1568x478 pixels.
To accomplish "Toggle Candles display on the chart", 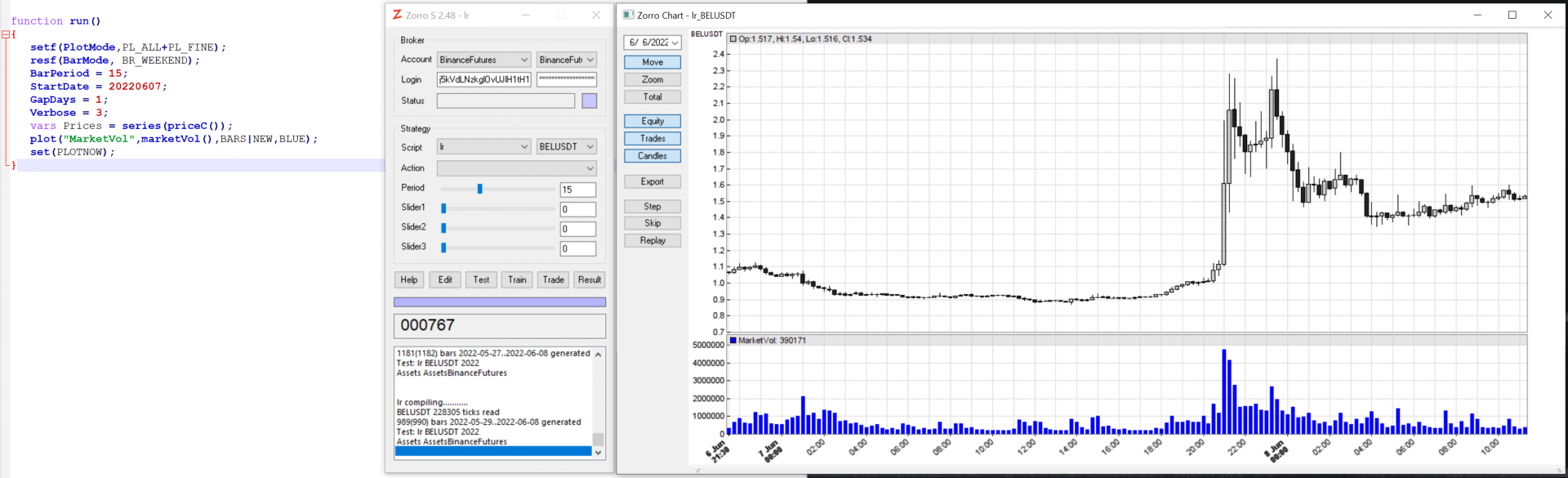I will (652, 156).
